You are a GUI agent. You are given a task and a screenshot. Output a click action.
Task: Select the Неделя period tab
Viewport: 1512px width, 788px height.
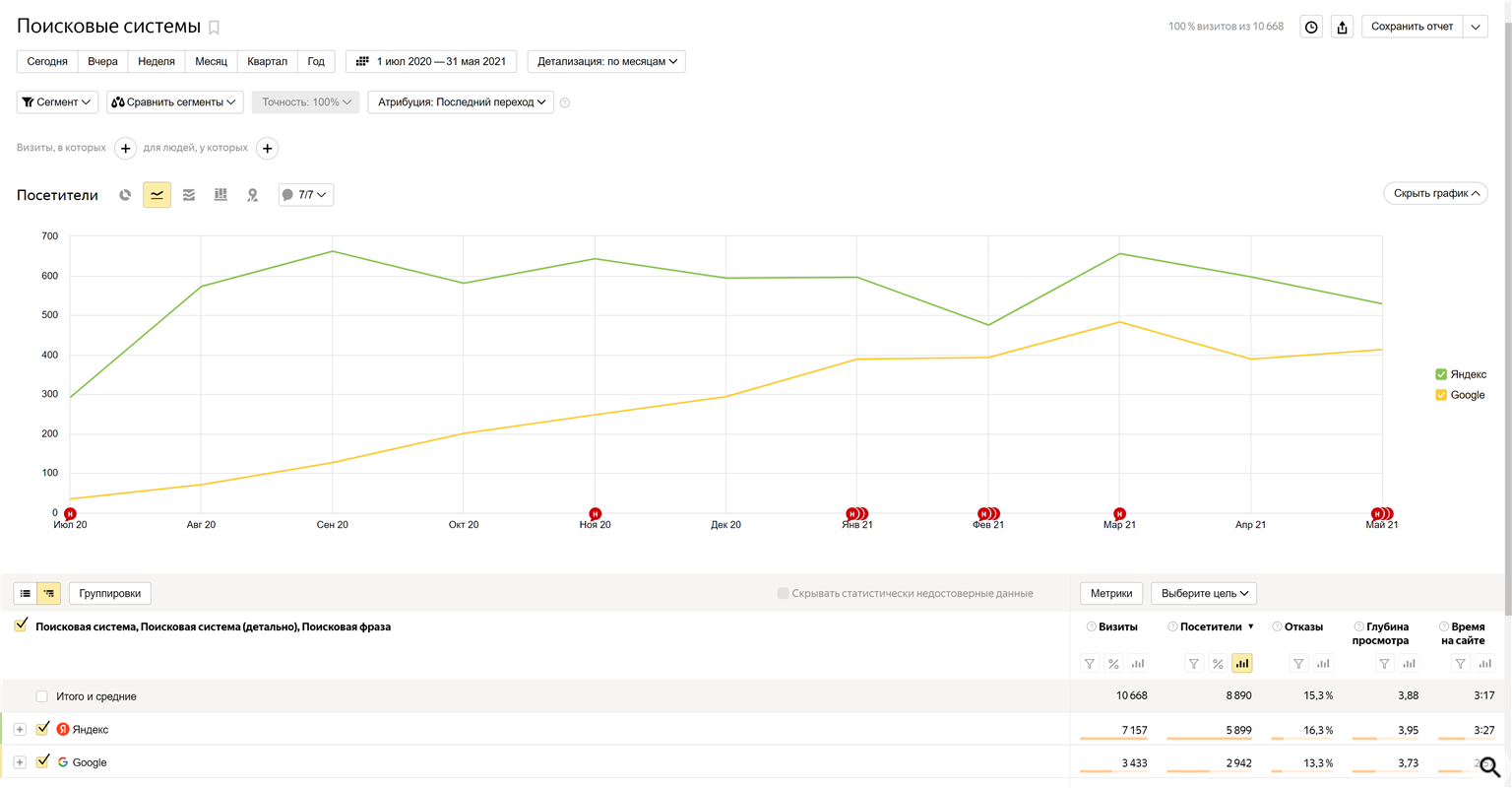[x=157, y=61]
